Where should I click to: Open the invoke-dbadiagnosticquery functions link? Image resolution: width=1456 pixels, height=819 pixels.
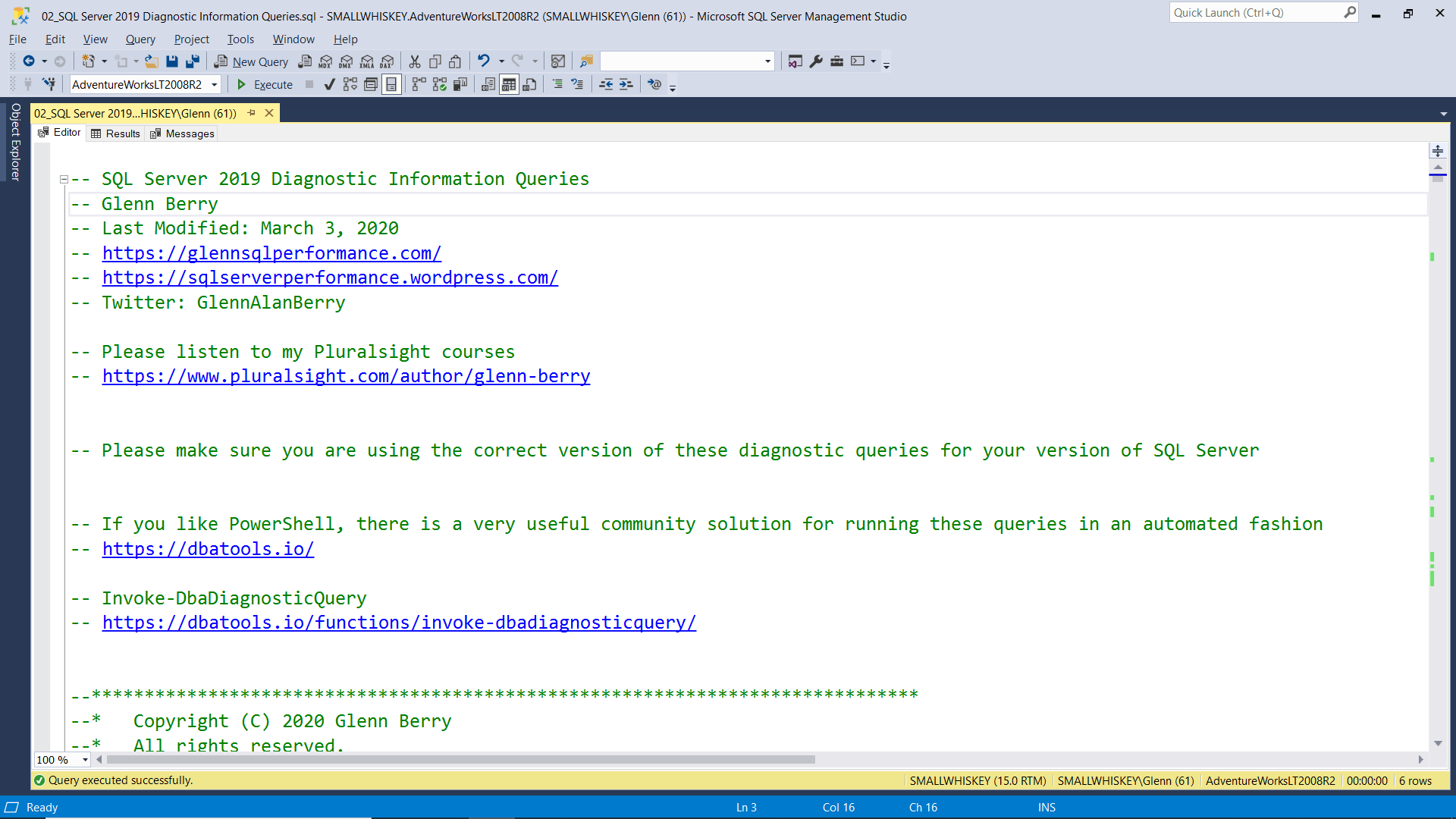(399, 623)
